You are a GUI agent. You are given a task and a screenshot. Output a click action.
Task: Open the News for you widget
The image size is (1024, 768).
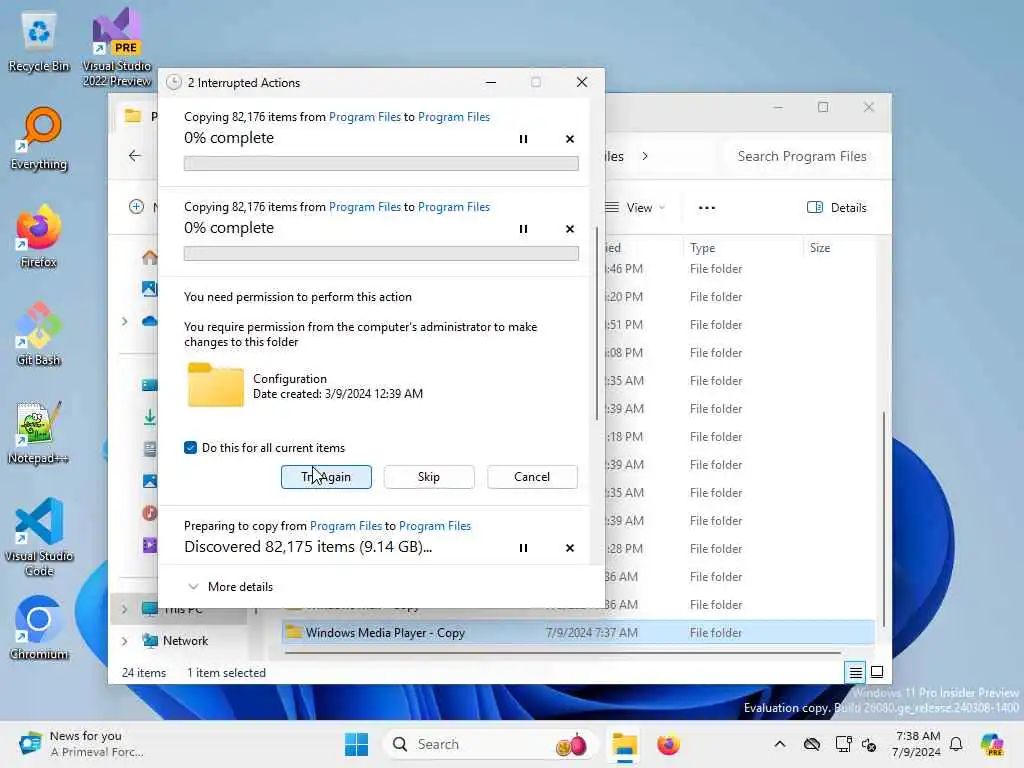pos(80,744)
